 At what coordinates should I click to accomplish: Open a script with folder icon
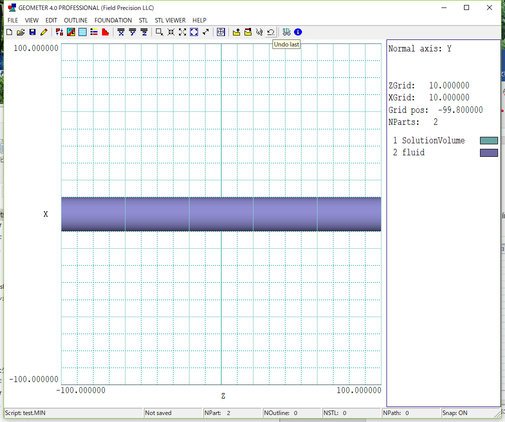click(21, 32)
